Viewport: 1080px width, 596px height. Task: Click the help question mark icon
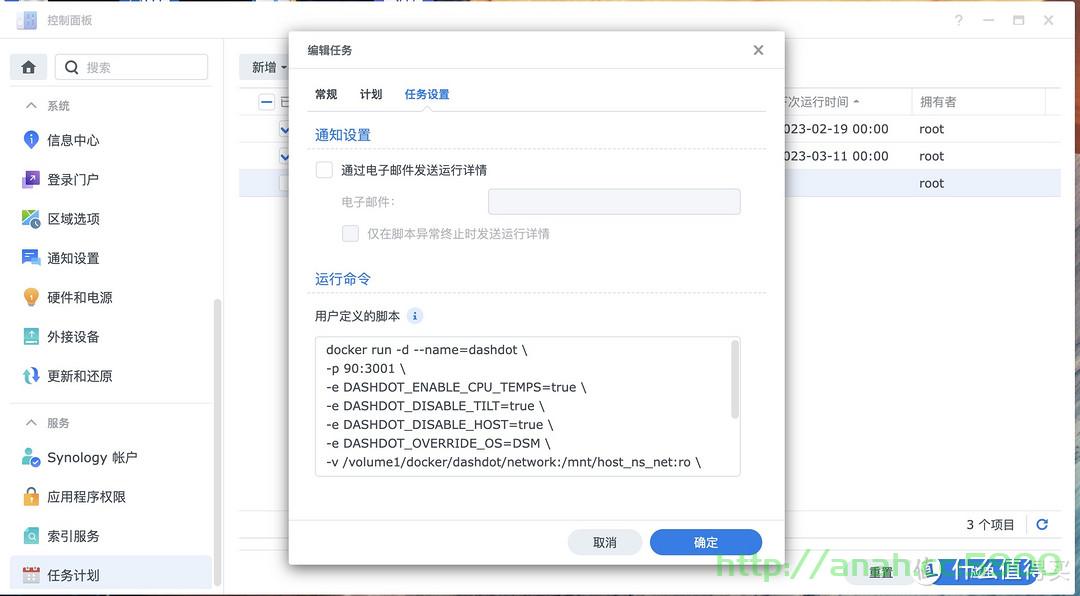coord(959,21)
